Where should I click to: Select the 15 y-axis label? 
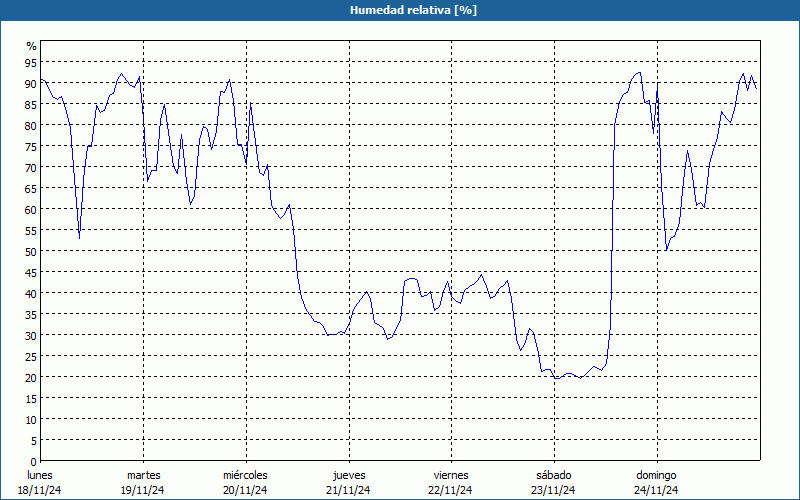pyautogui.click(x=32, y=398)
